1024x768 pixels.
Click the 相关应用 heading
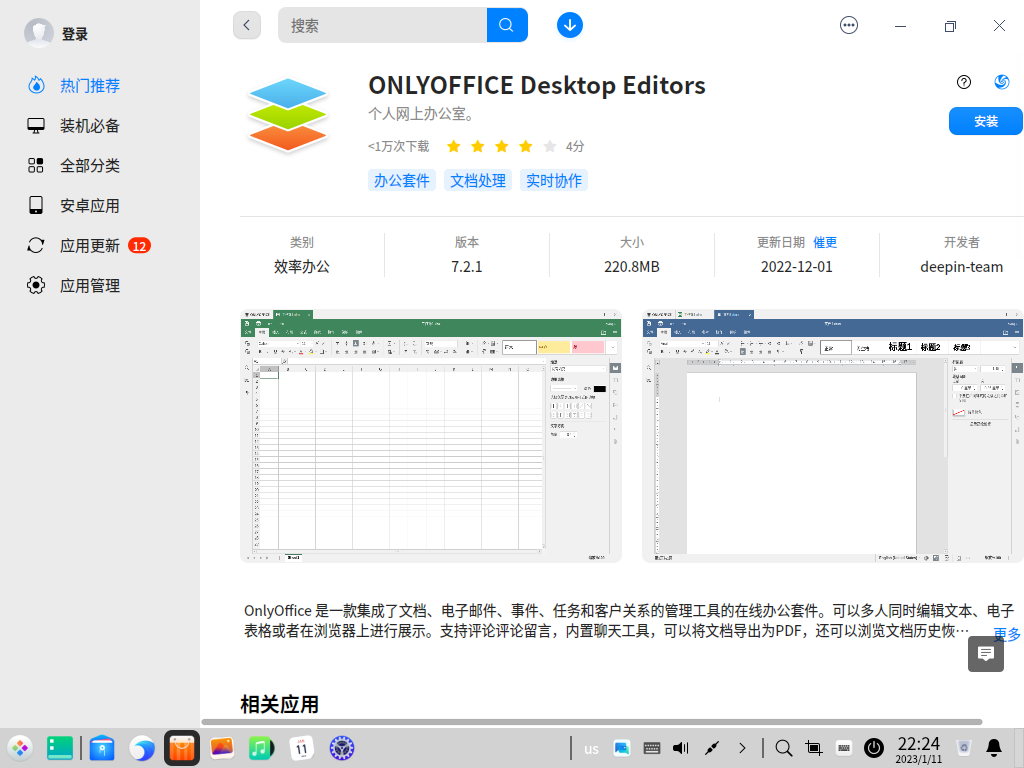(280, 704)
